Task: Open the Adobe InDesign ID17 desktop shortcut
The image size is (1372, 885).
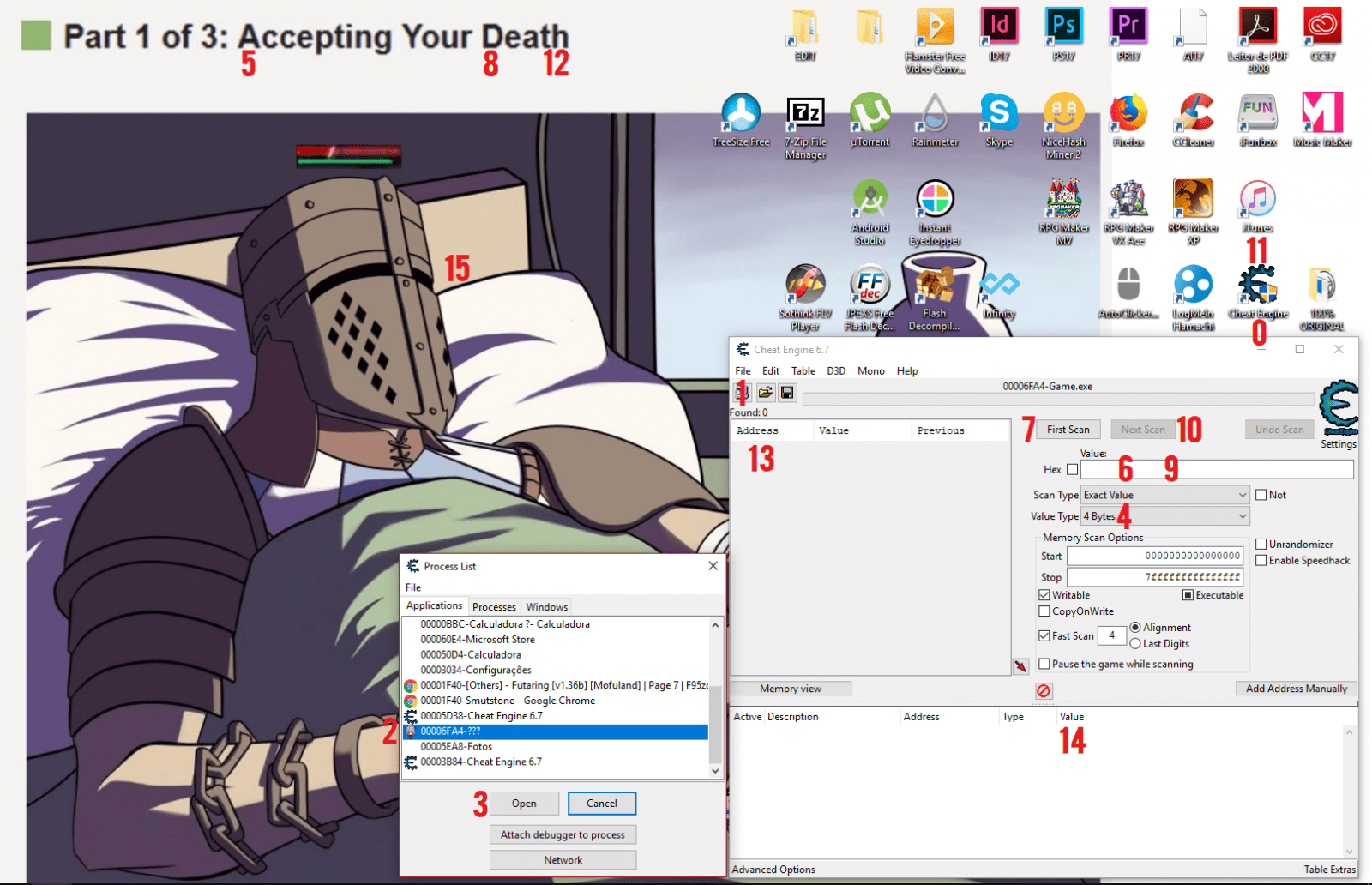Action: pyautogui.click(x=999, y=34)
